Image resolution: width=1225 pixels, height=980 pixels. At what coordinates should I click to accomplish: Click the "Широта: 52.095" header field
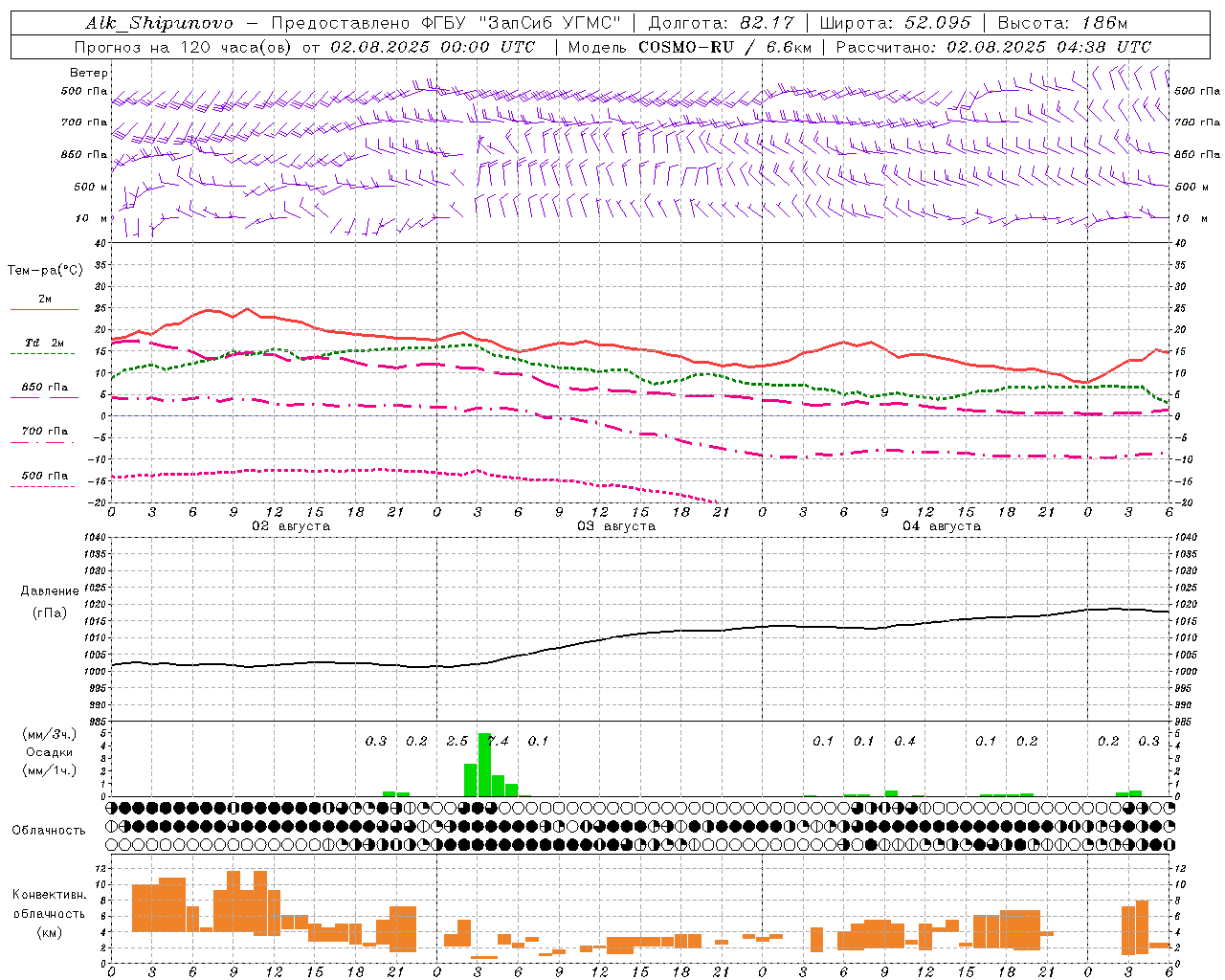(x=896, y=23)
